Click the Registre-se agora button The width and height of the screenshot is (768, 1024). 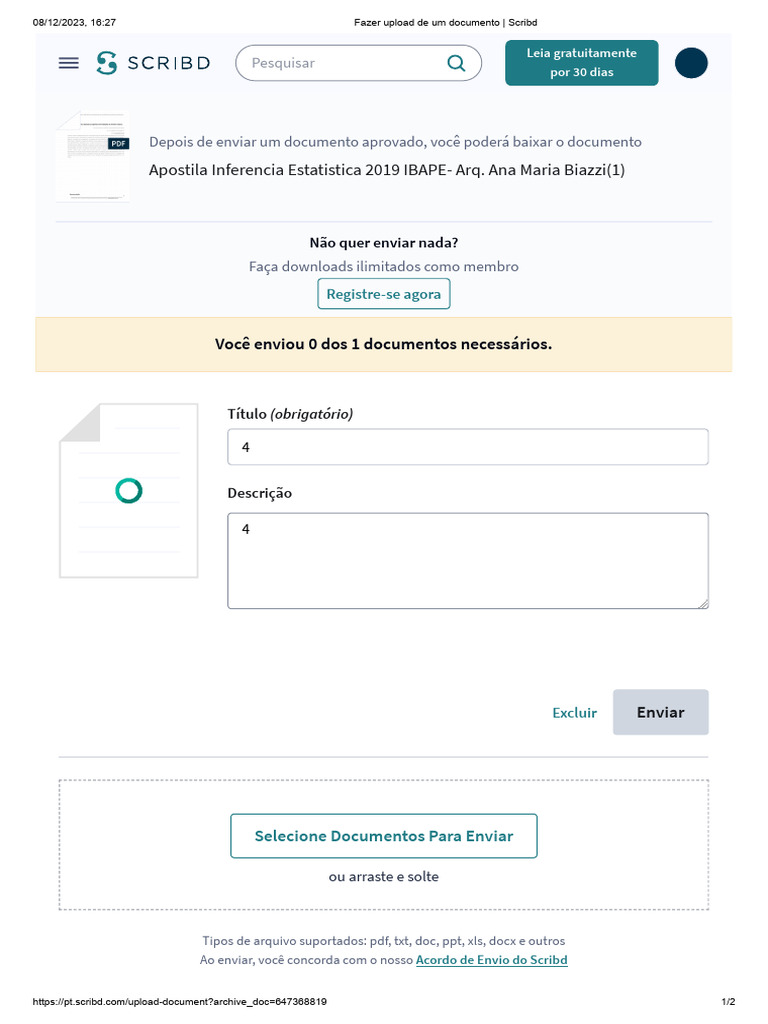coord(384,295)
